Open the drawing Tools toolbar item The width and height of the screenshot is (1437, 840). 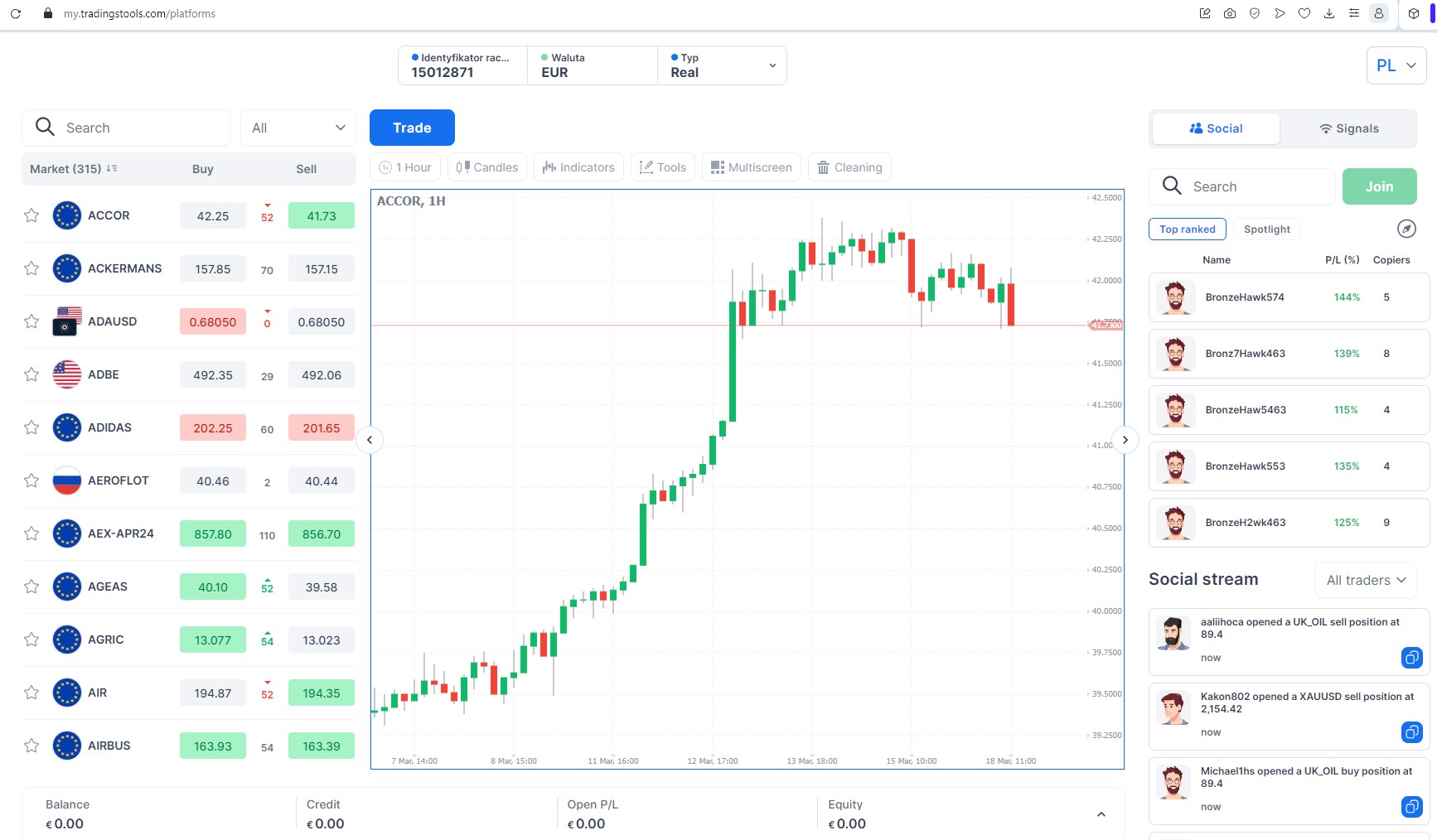coord(663,167)
